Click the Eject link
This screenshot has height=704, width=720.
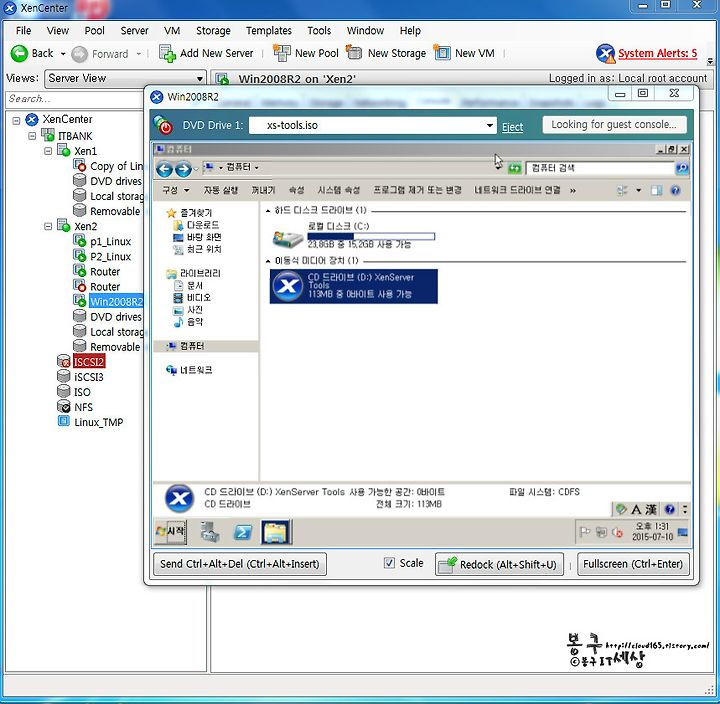512,127
